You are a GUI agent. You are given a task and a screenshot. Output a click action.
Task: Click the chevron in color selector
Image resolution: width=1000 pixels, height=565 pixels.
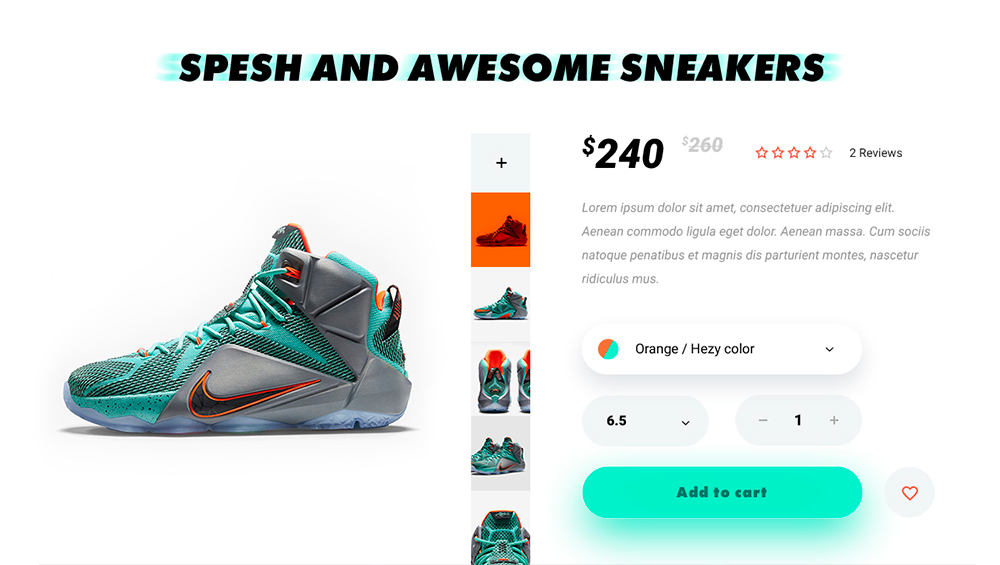click(829, 349)
